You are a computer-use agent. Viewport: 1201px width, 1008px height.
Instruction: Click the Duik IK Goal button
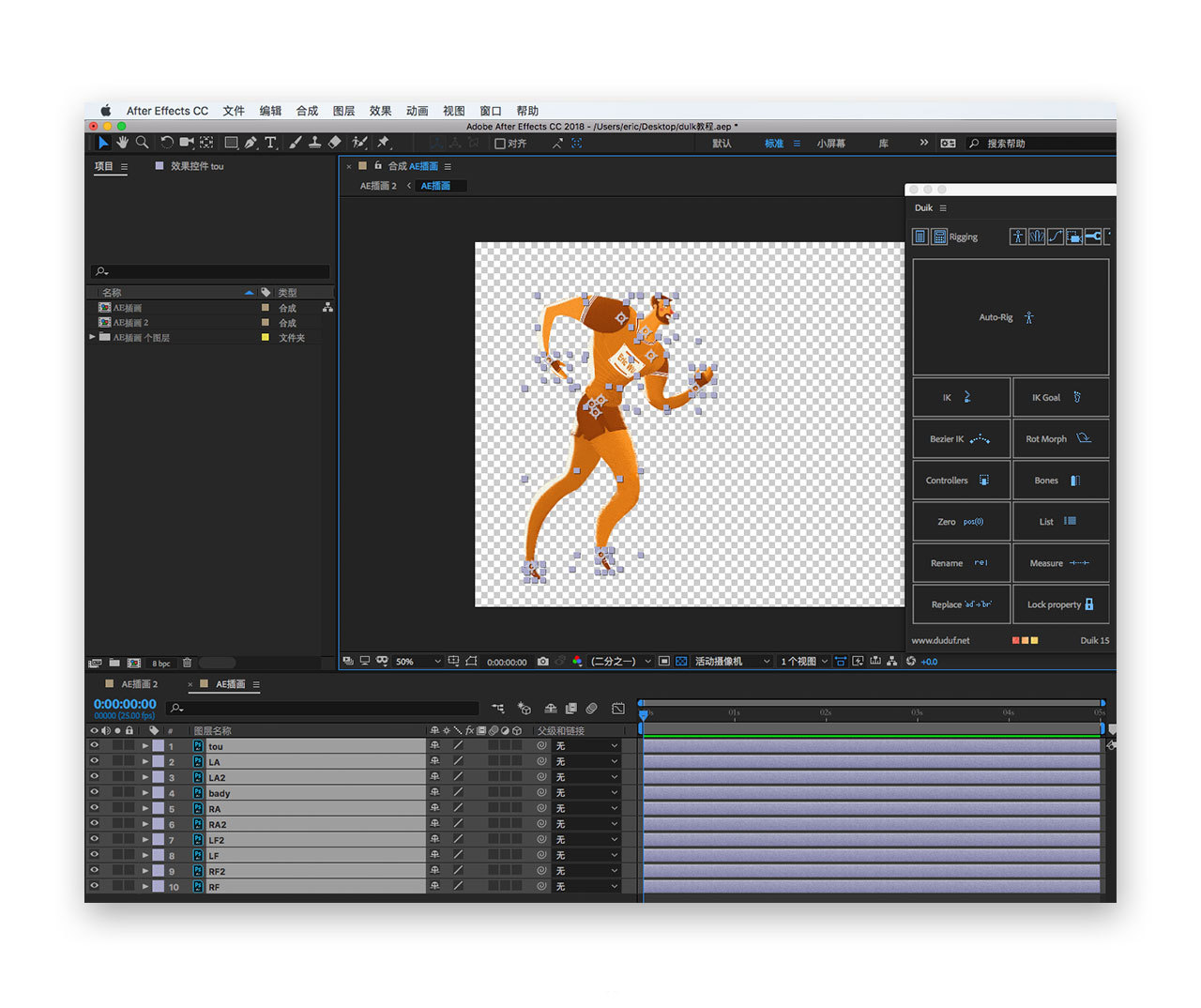1061,397
